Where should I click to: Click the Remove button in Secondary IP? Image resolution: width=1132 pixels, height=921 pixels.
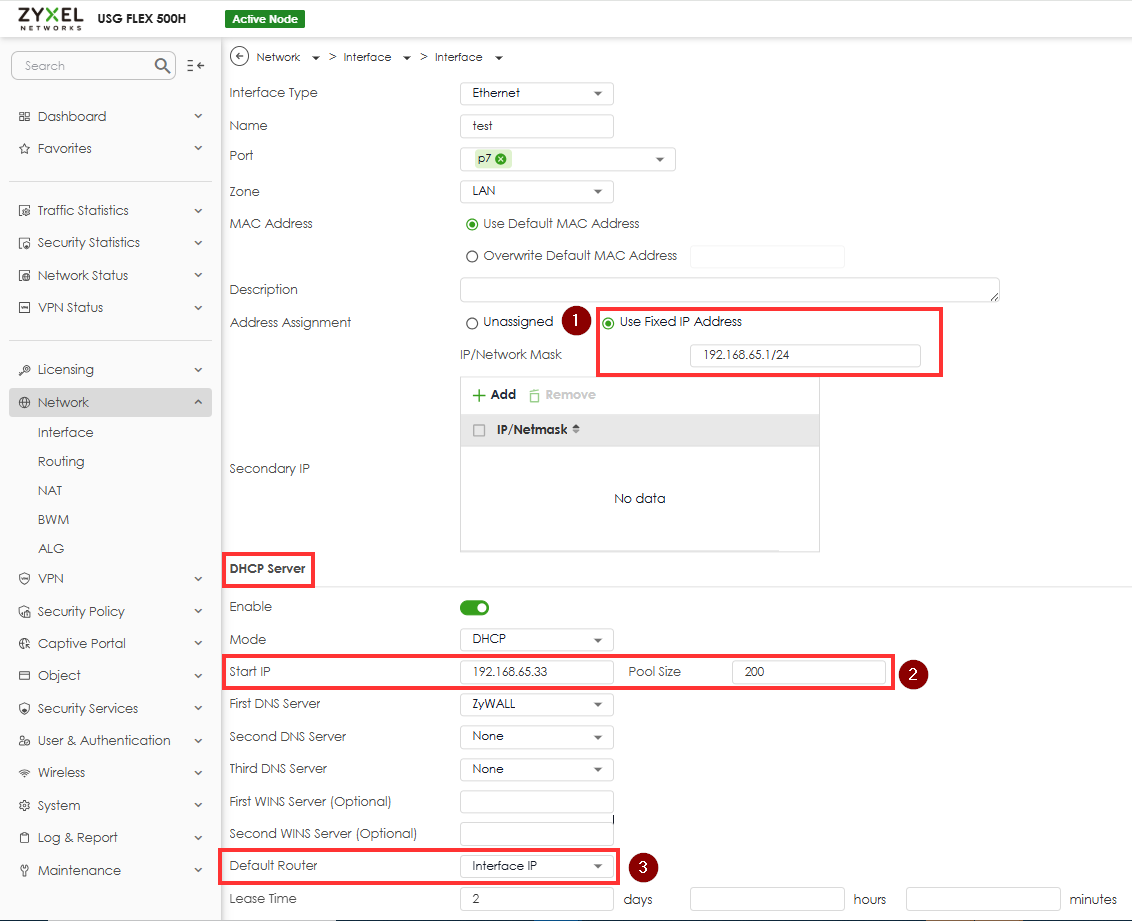pyautogui.click(x=562, y=395)
